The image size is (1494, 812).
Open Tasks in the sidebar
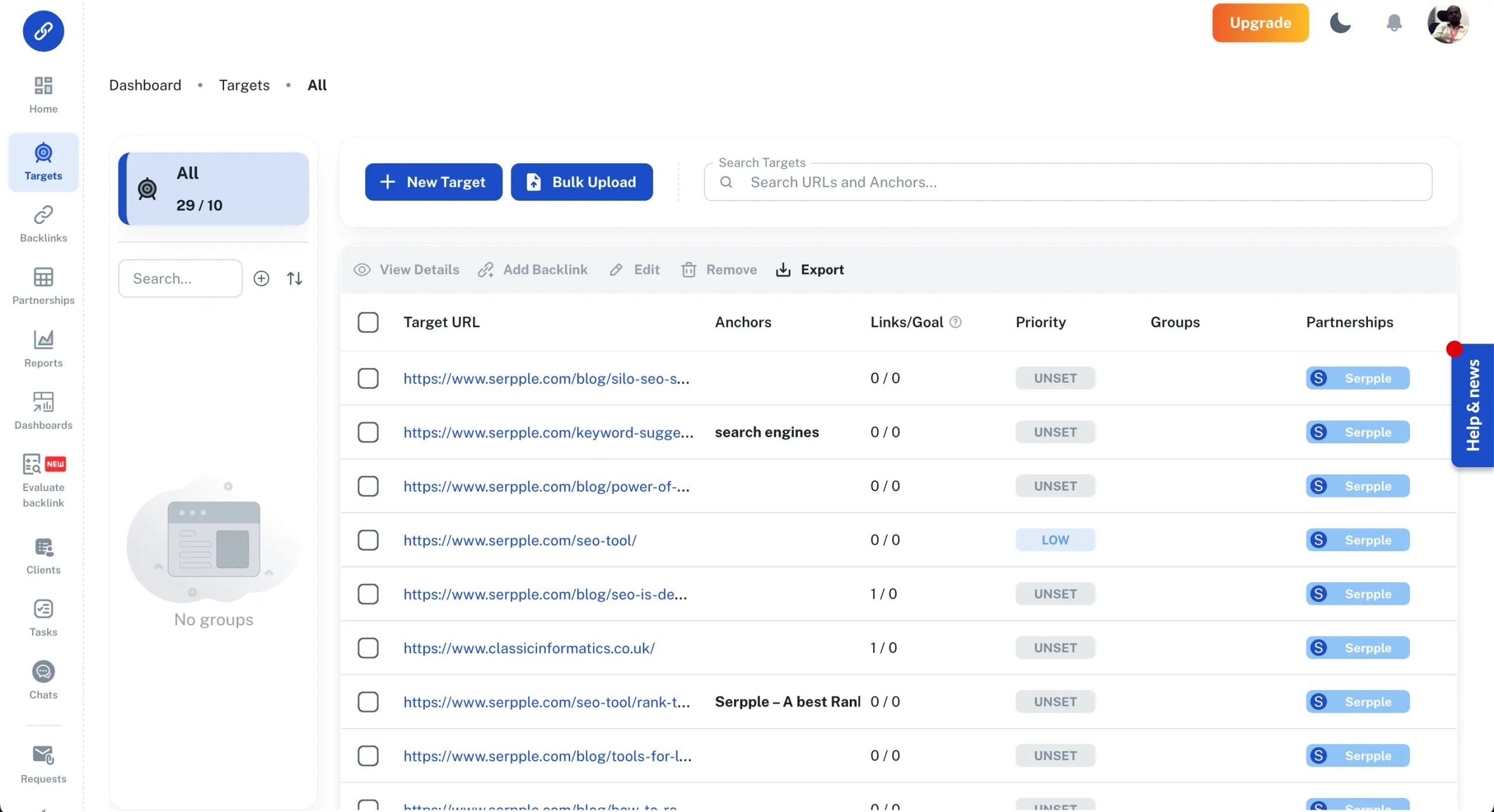(43, 618)
